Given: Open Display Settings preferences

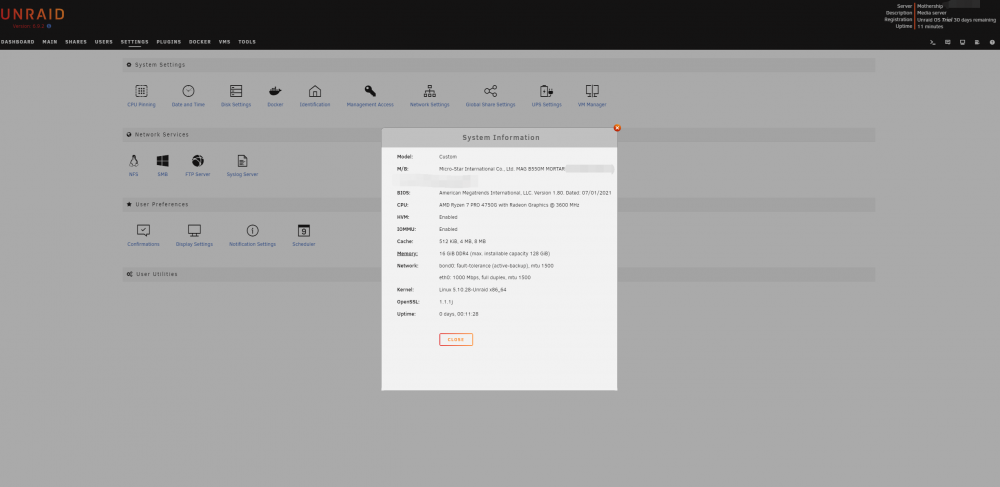Looking at the screenshot, I should pos(195,235).
